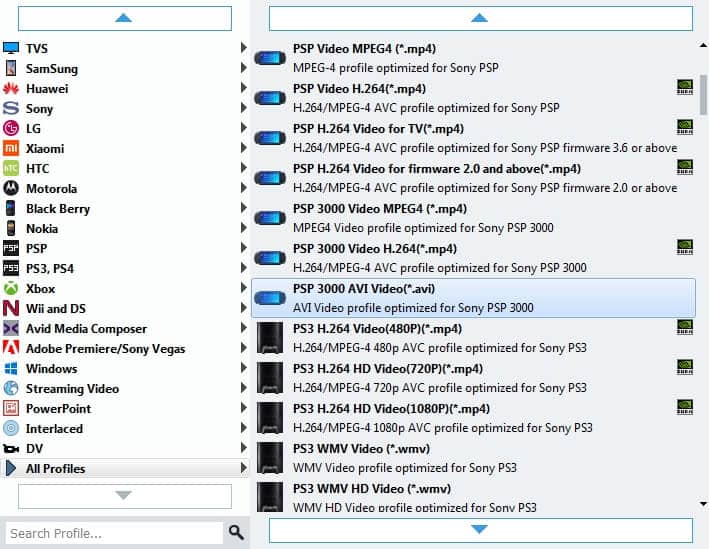Click the Huawei brand icon
The height and width of the screenshot is (549, 709).
[x=11, y=89]
